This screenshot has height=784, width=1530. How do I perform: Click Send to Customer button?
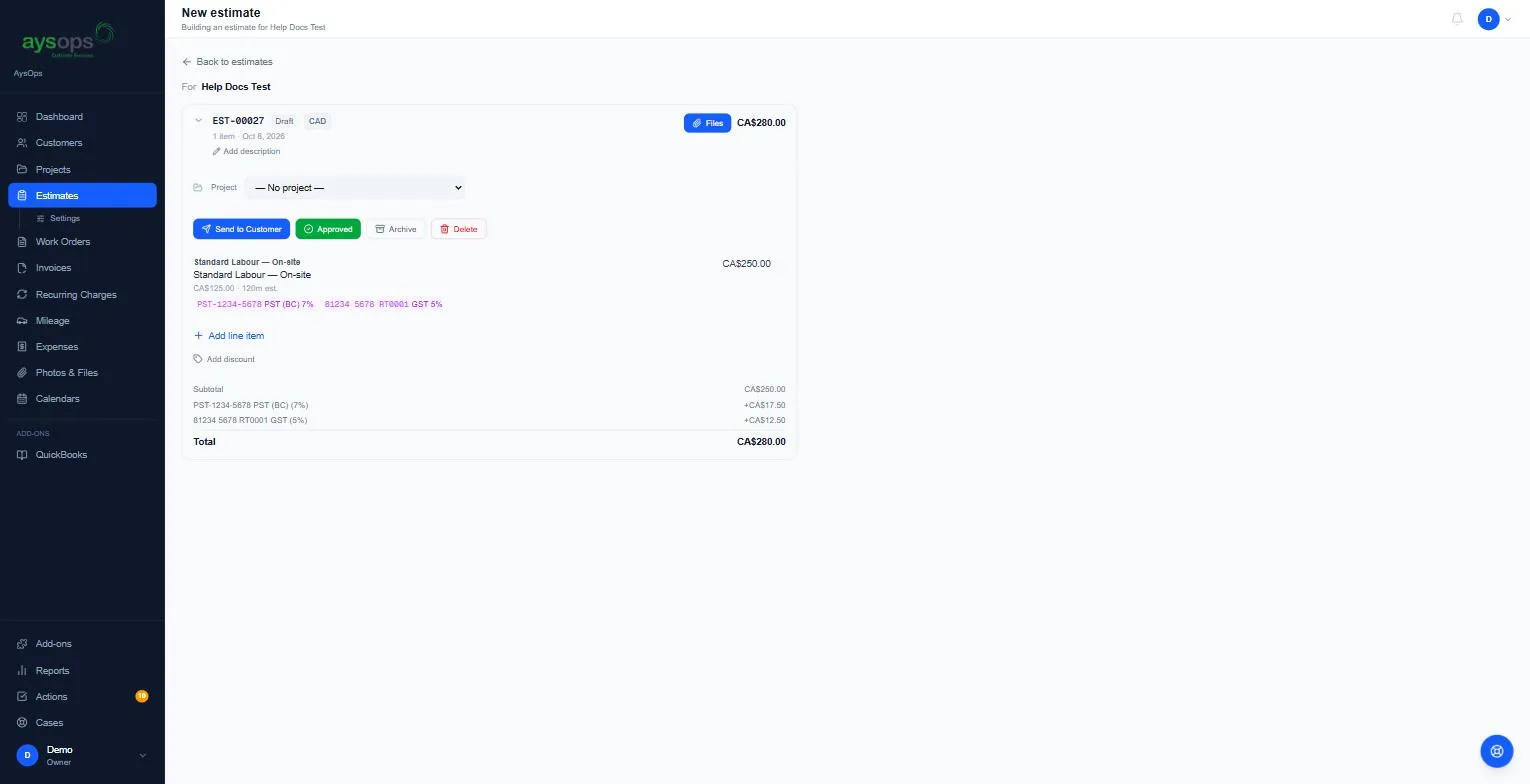point(241,229)
